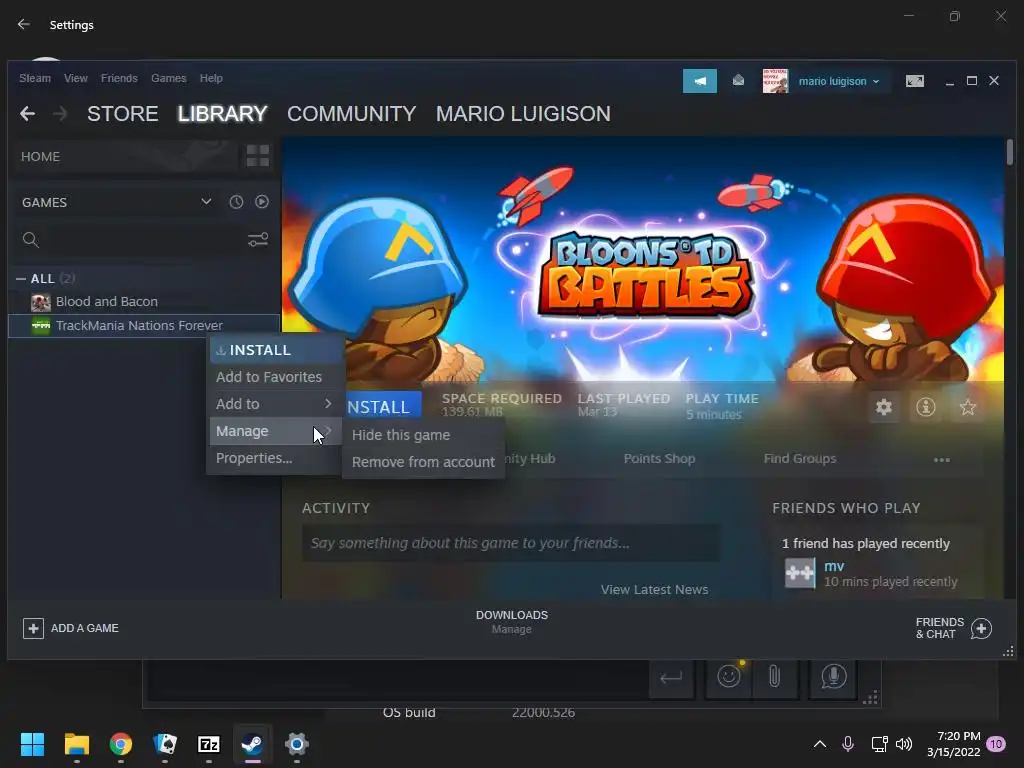Click the blue INSTALL button
Screen dimensions: 1024x768
[x=383, y=407]
